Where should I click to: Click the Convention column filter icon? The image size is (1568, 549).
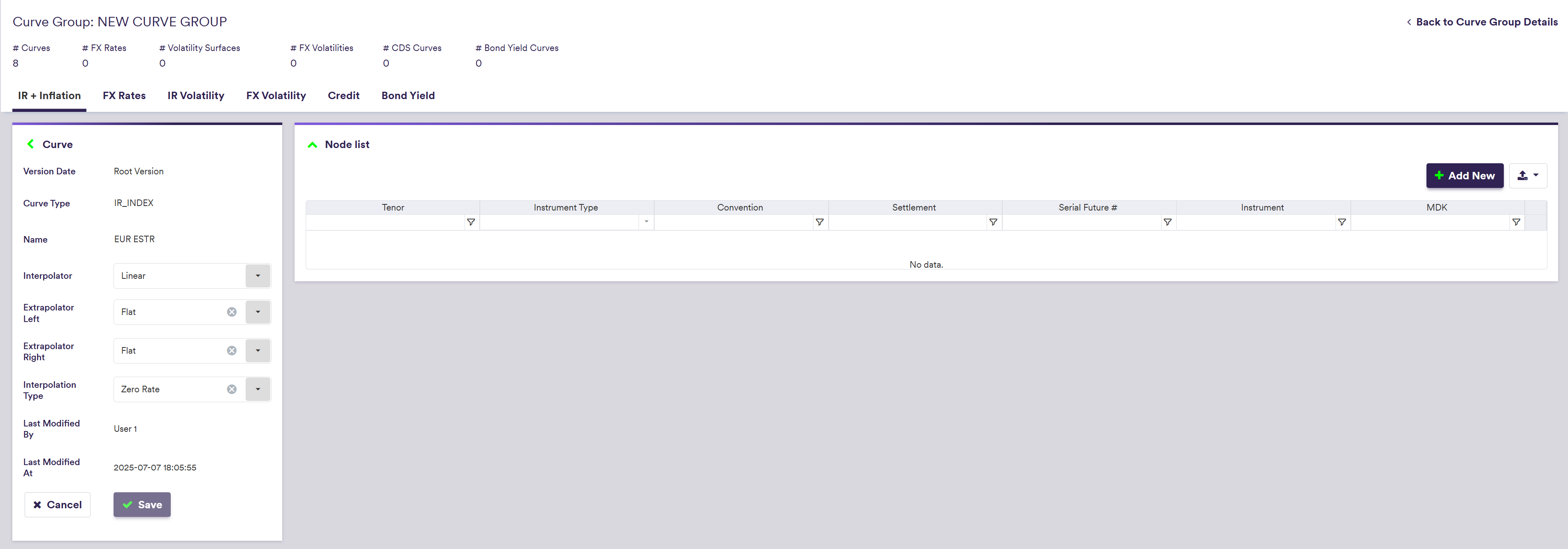(819, 222)
